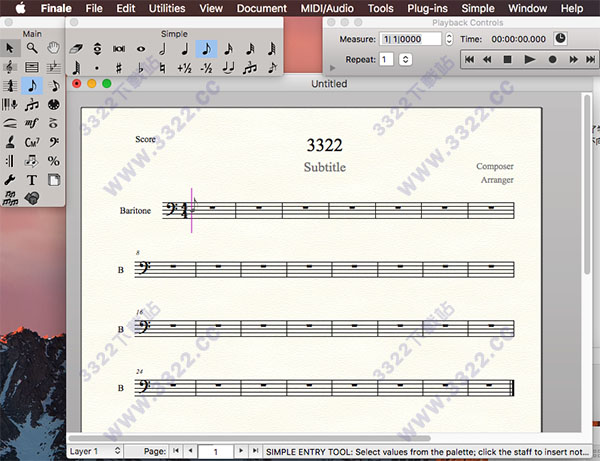Open the Document menu
600x461 pixels.
click(x=261, y=8)
